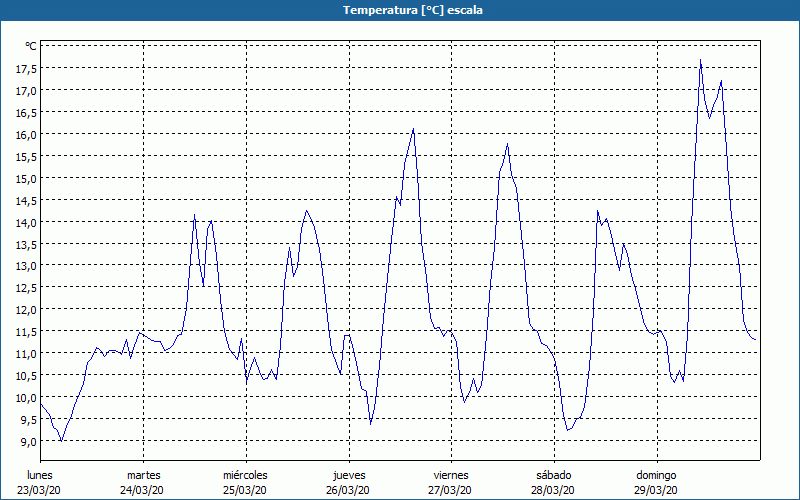Click the 16,5 axis value
This screenshot has height=500, width=800.
(x=26, y=112)
